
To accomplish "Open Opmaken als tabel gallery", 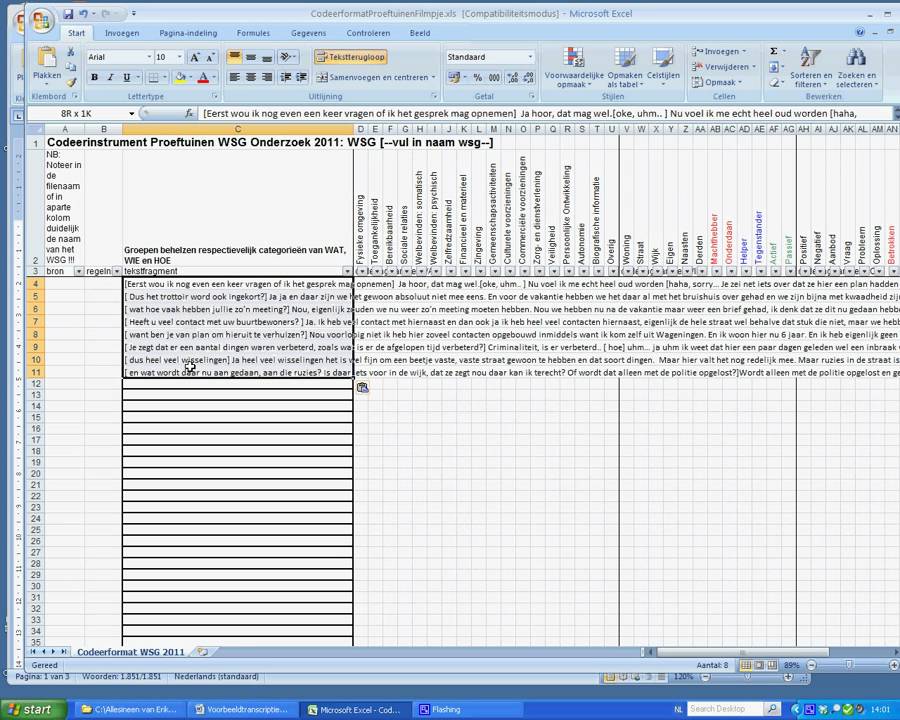I will point(624,68).
